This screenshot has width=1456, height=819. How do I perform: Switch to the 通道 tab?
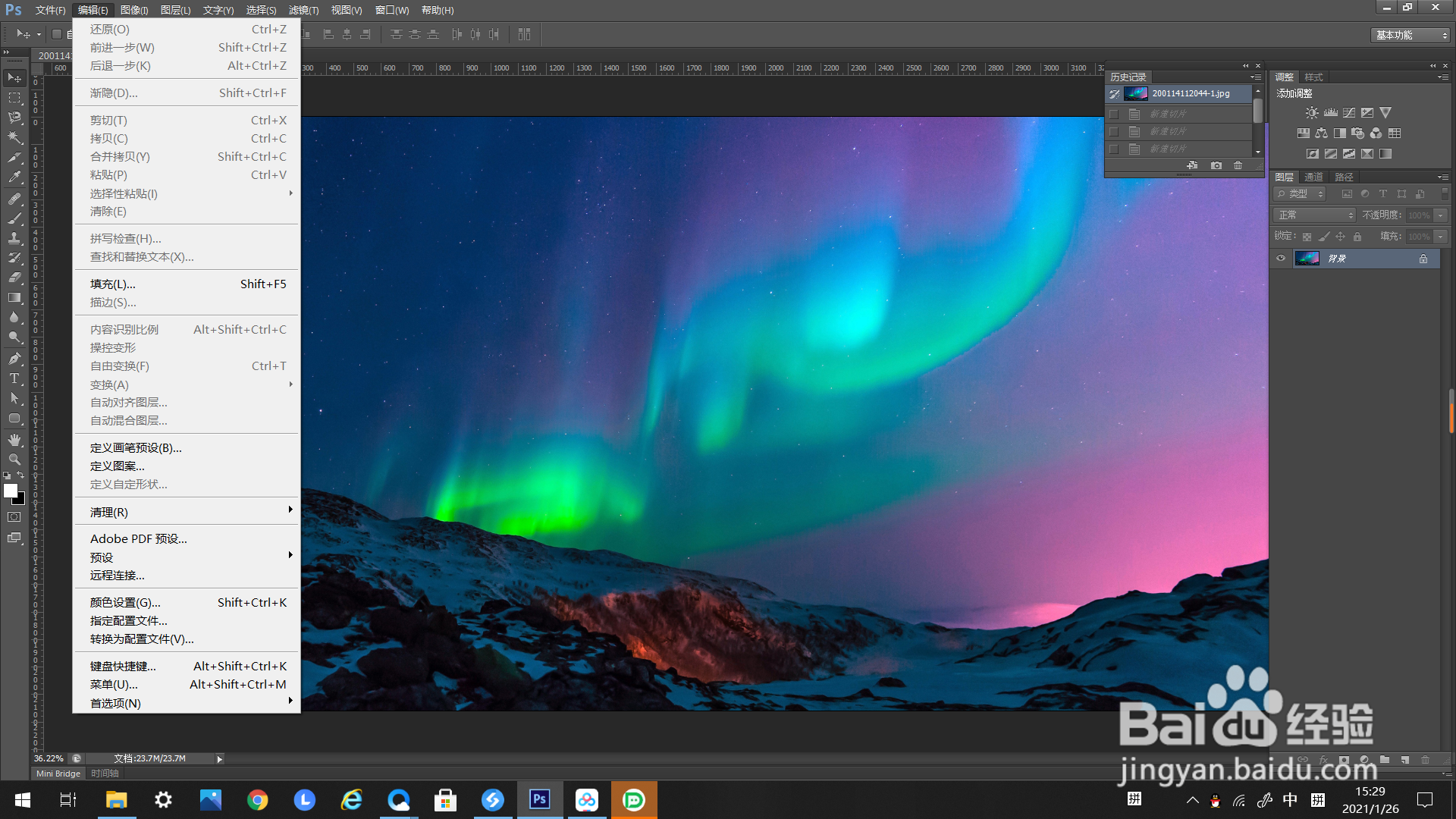[1313, 177]
